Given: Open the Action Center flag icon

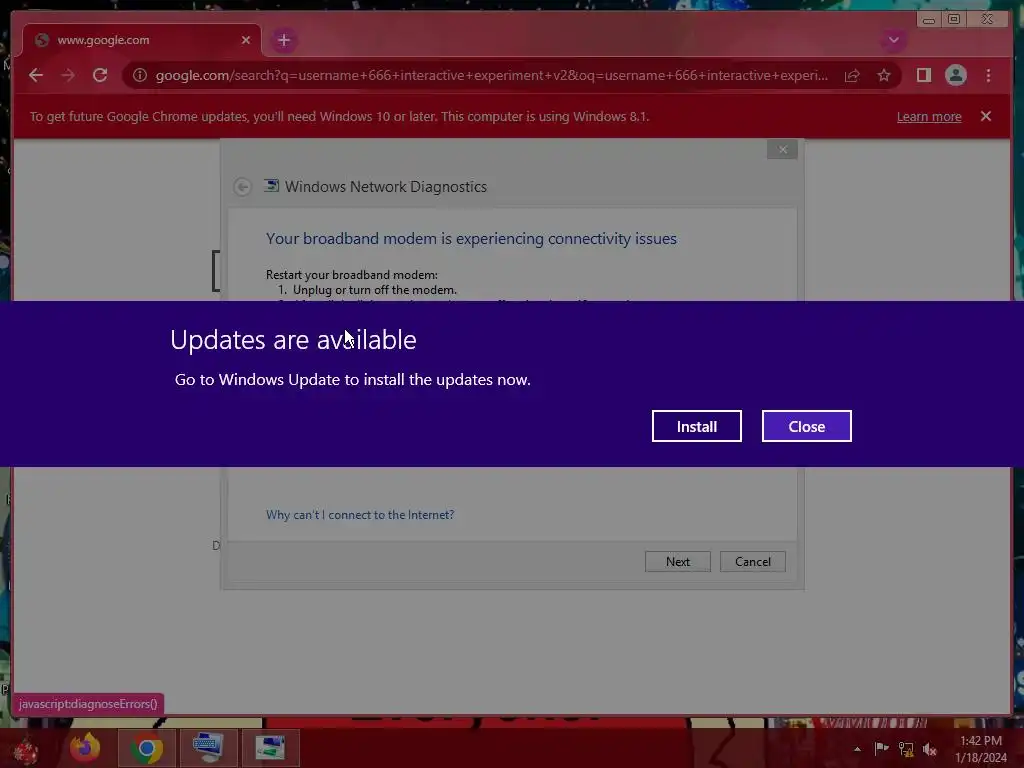Looking at the screenshot, I should pyautogui.click(x=881, y=748).
